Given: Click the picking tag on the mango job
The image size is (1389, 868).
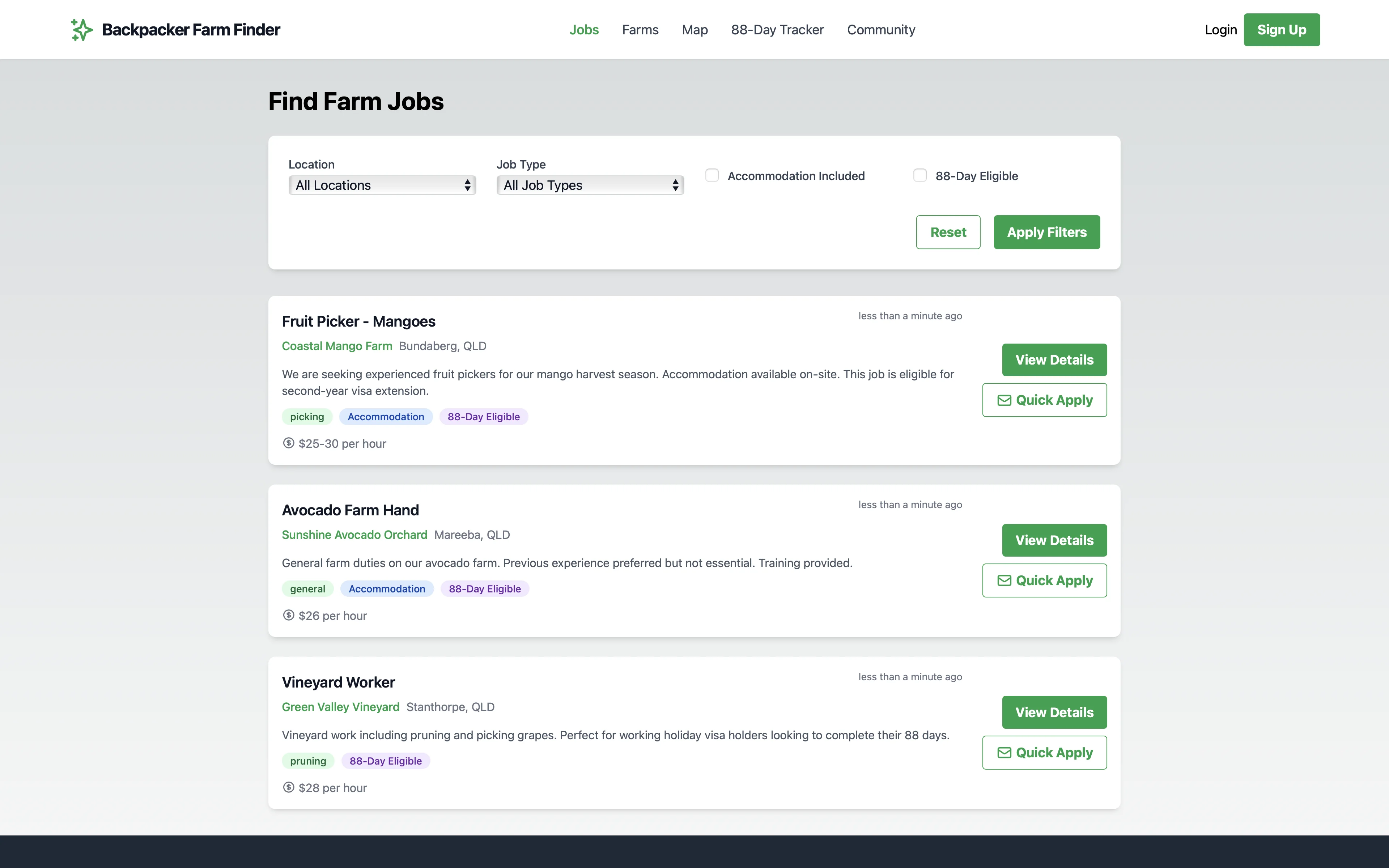Looking at the screenshot, I should pos(306,416).
